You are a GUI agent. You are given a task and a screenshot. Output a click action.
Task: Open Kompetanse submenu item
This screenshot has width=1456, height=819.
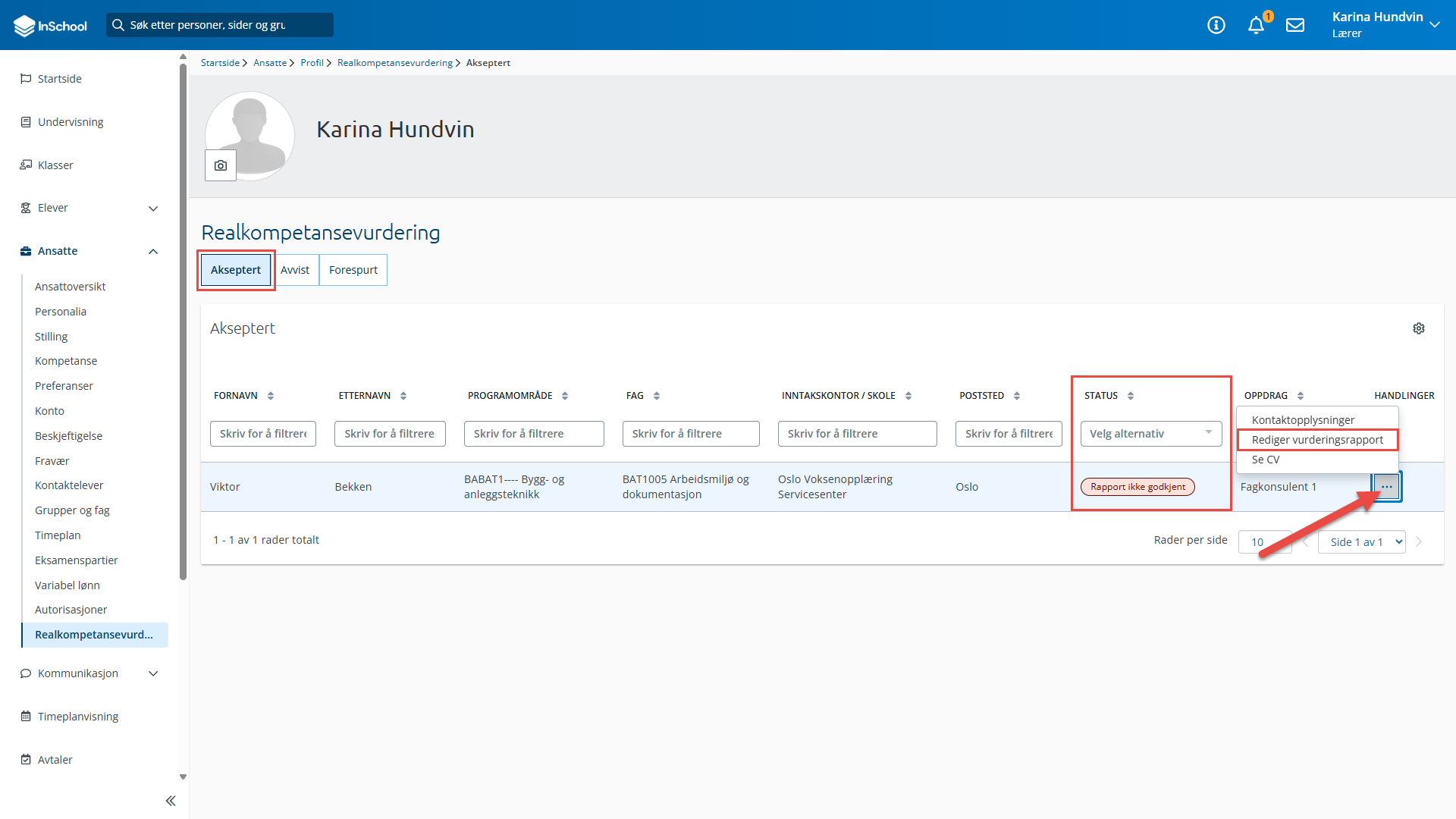coord(66,361)
